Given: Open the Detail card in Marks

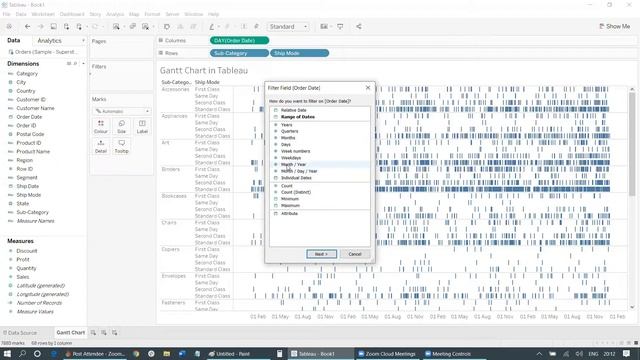Looking at the screenshot, I should coord(101,146).
